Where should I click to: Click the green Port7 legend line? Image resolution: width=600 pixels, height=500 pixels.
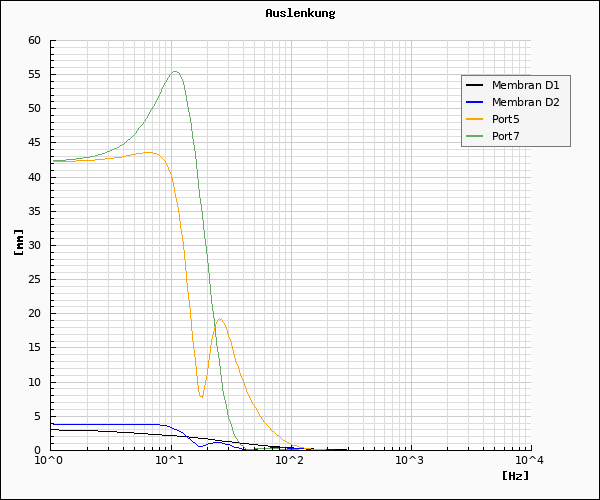(476, 136)
